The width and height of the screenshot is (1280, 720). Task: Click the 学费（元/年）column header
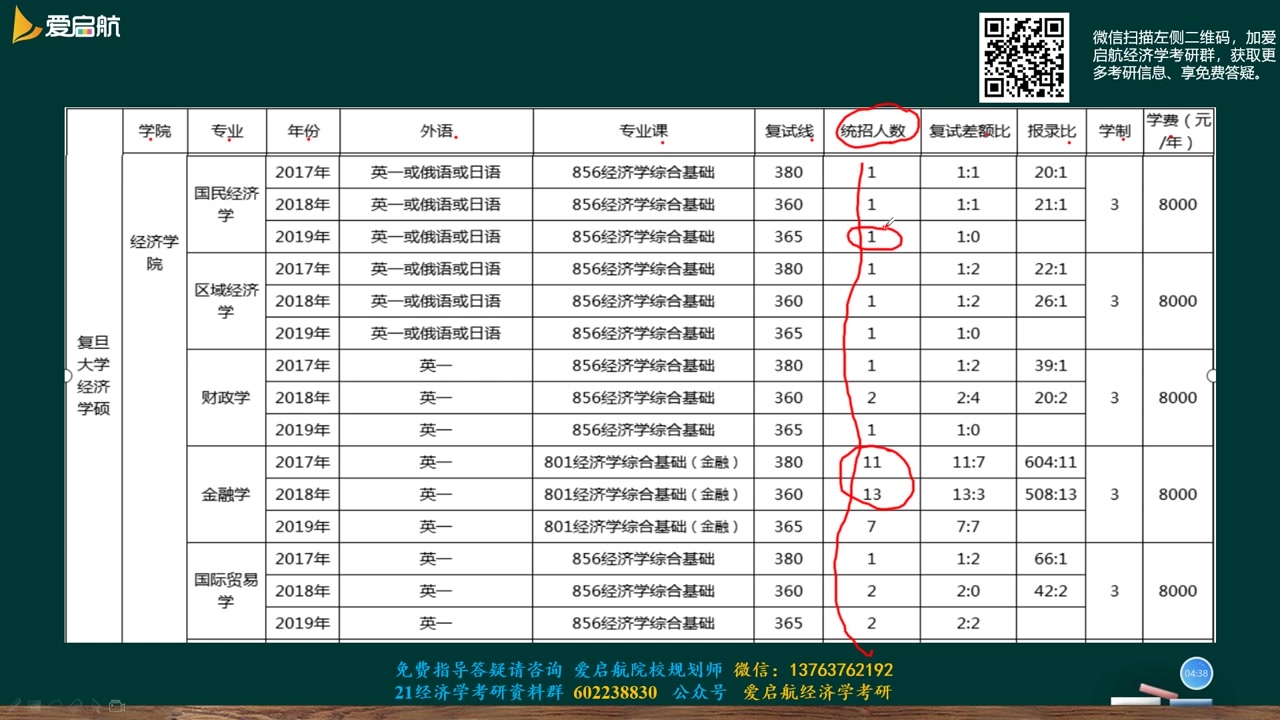[1180, 129]
